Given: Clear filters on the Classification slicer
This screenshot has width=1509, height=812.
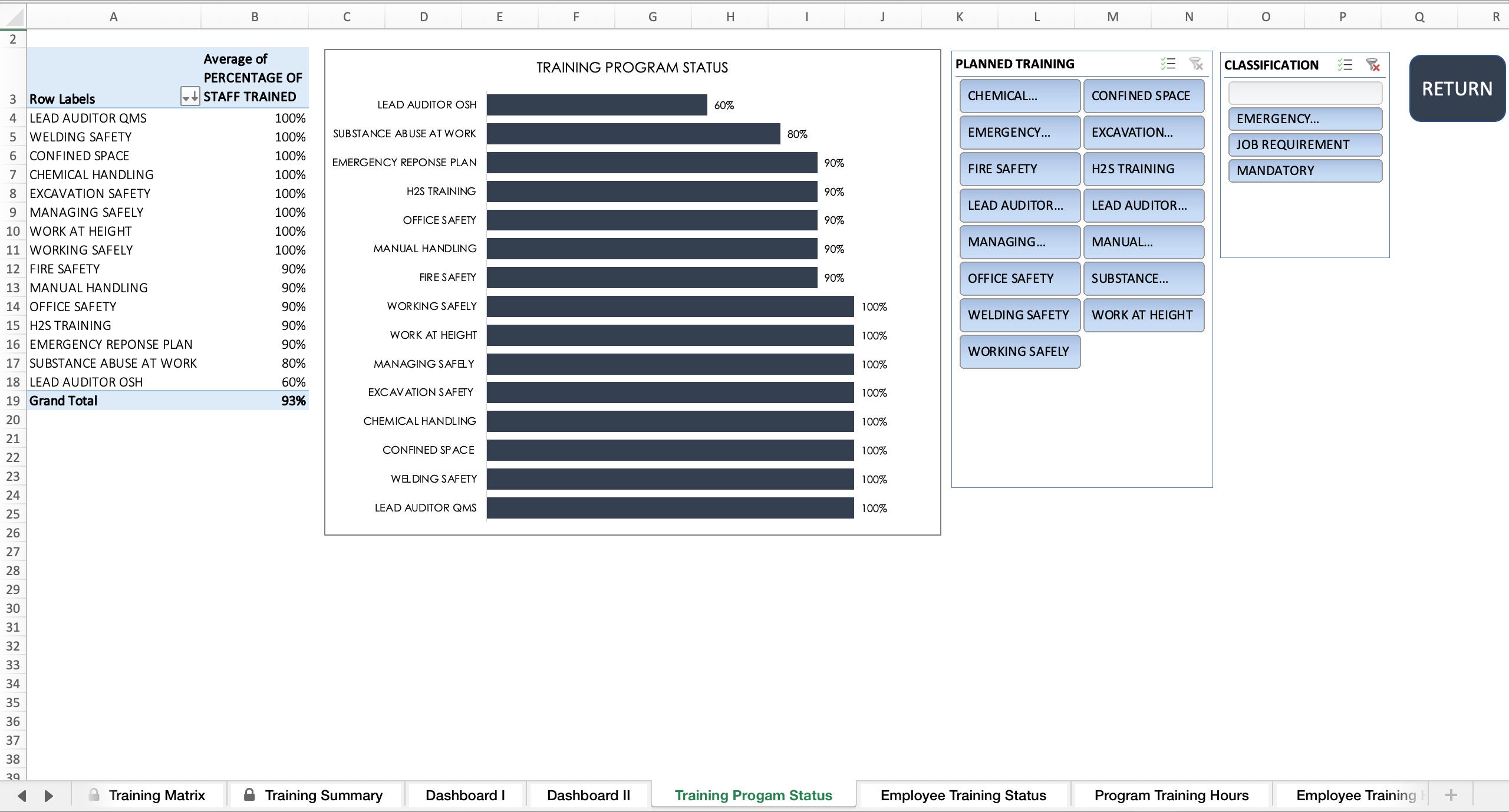Looking at the screenshot, I should [1373, 66].
